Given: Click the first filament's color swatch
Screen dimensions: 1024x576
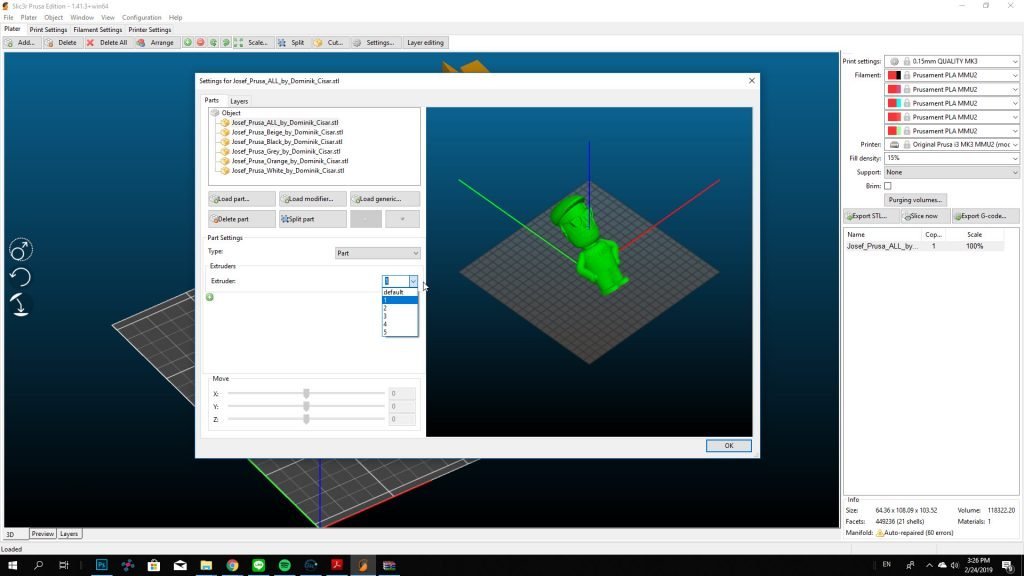Looking at the screenshot, I should 894,75.
